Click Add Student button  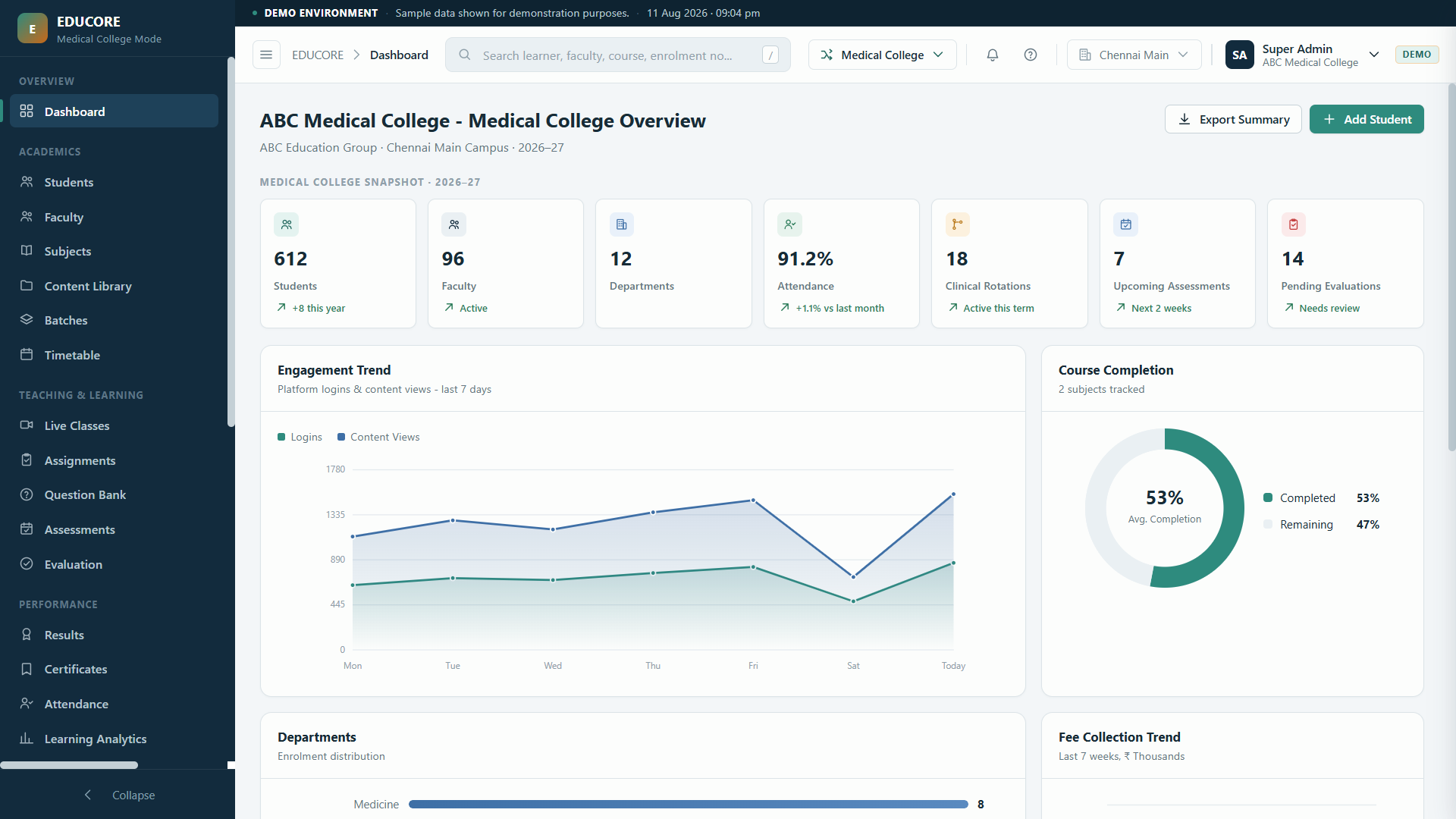pyautogui.click(x=1367, y=119)
